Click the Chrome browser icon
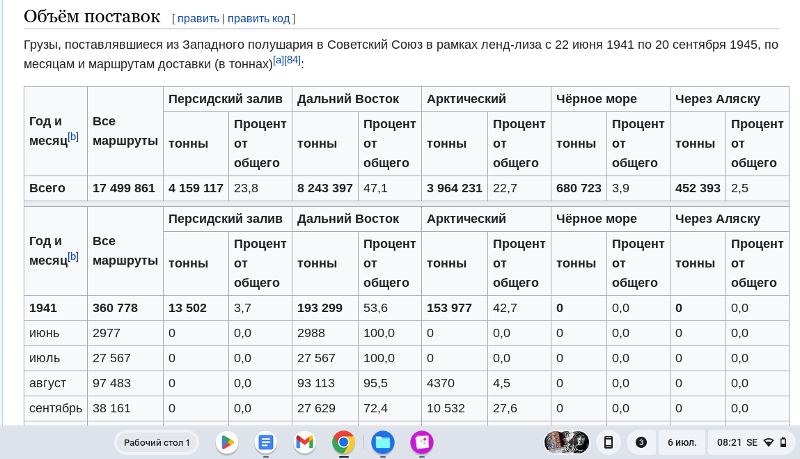The width and height of the screenshot is (800, 459). (x=343, y=442)
